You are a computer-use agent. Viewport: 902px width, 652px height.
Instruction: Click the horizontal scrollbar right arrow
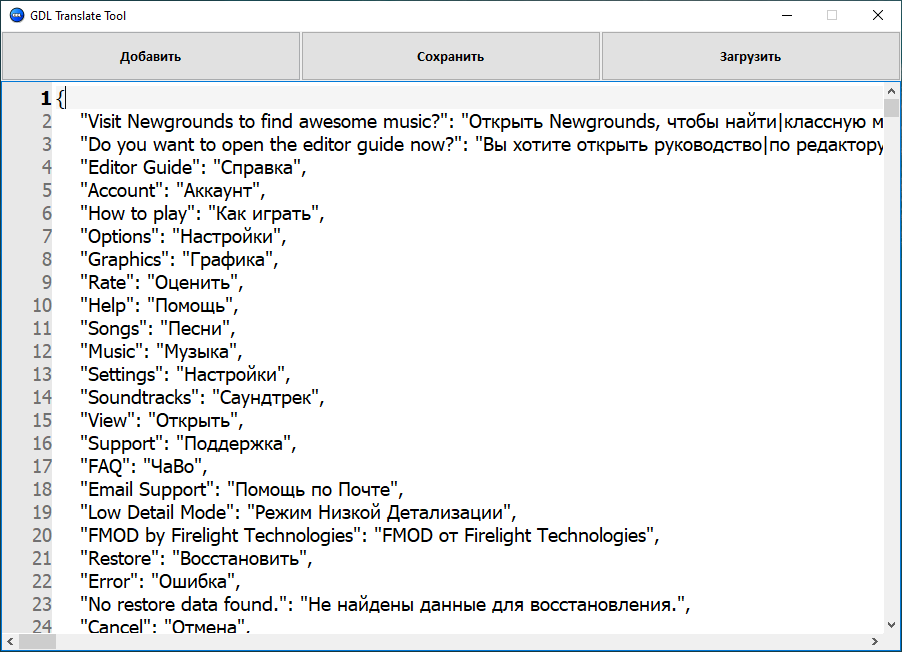click(x=875, y=643)
